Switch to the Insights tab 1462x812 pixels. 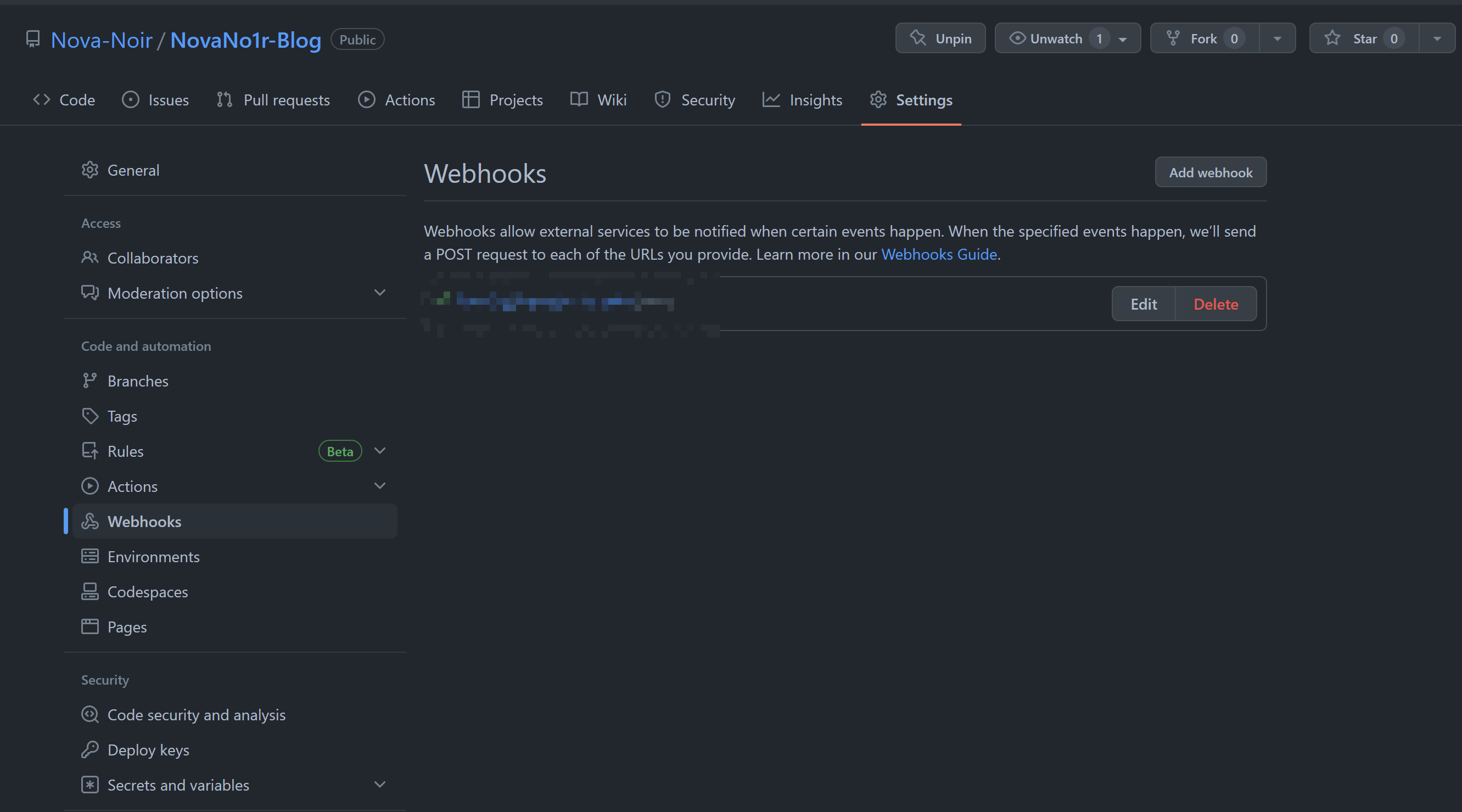pos(802,100)
